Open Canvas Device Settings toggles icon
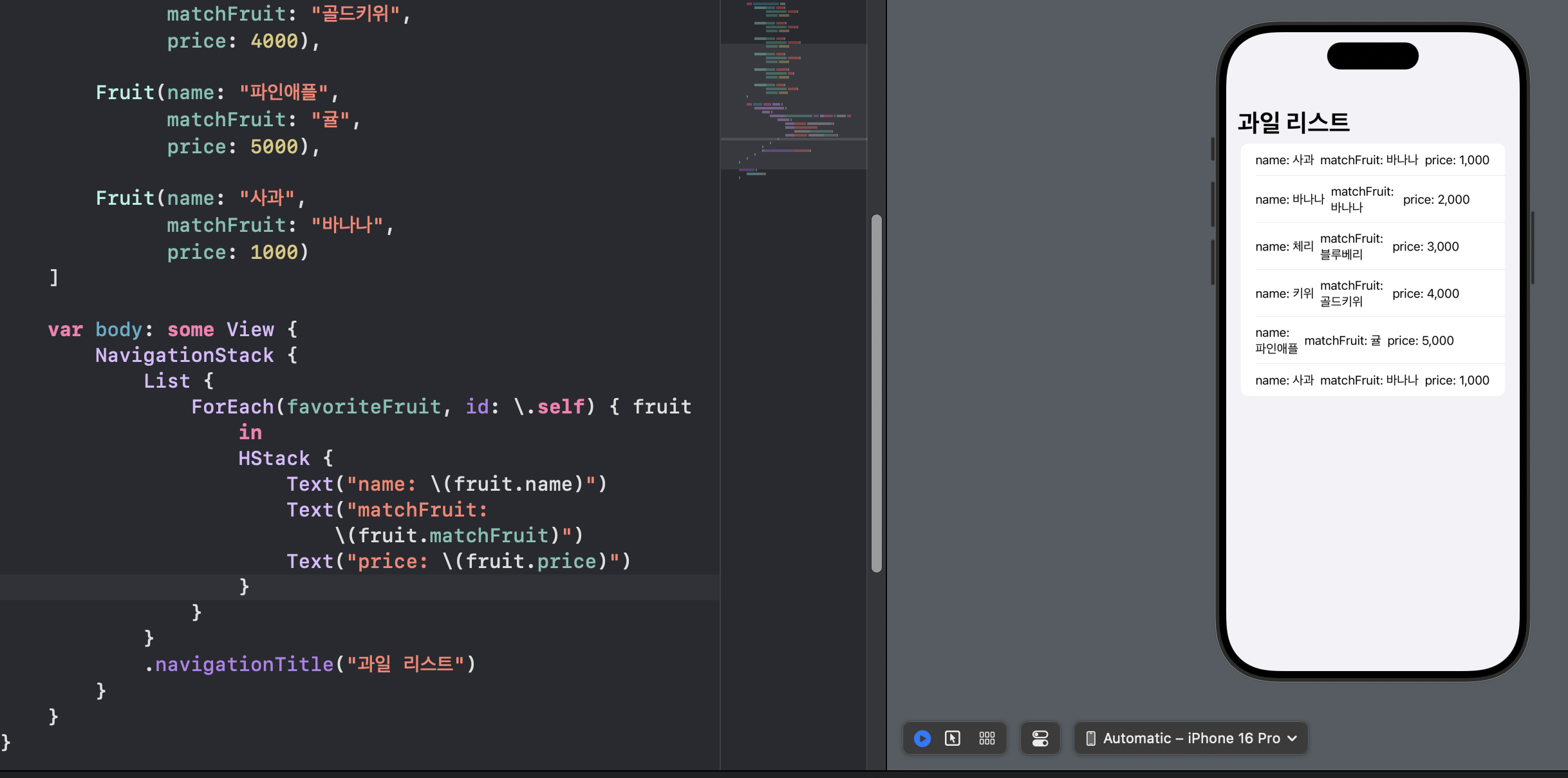The width and height of the screenshot is (1568, 778). [1040, 738]
